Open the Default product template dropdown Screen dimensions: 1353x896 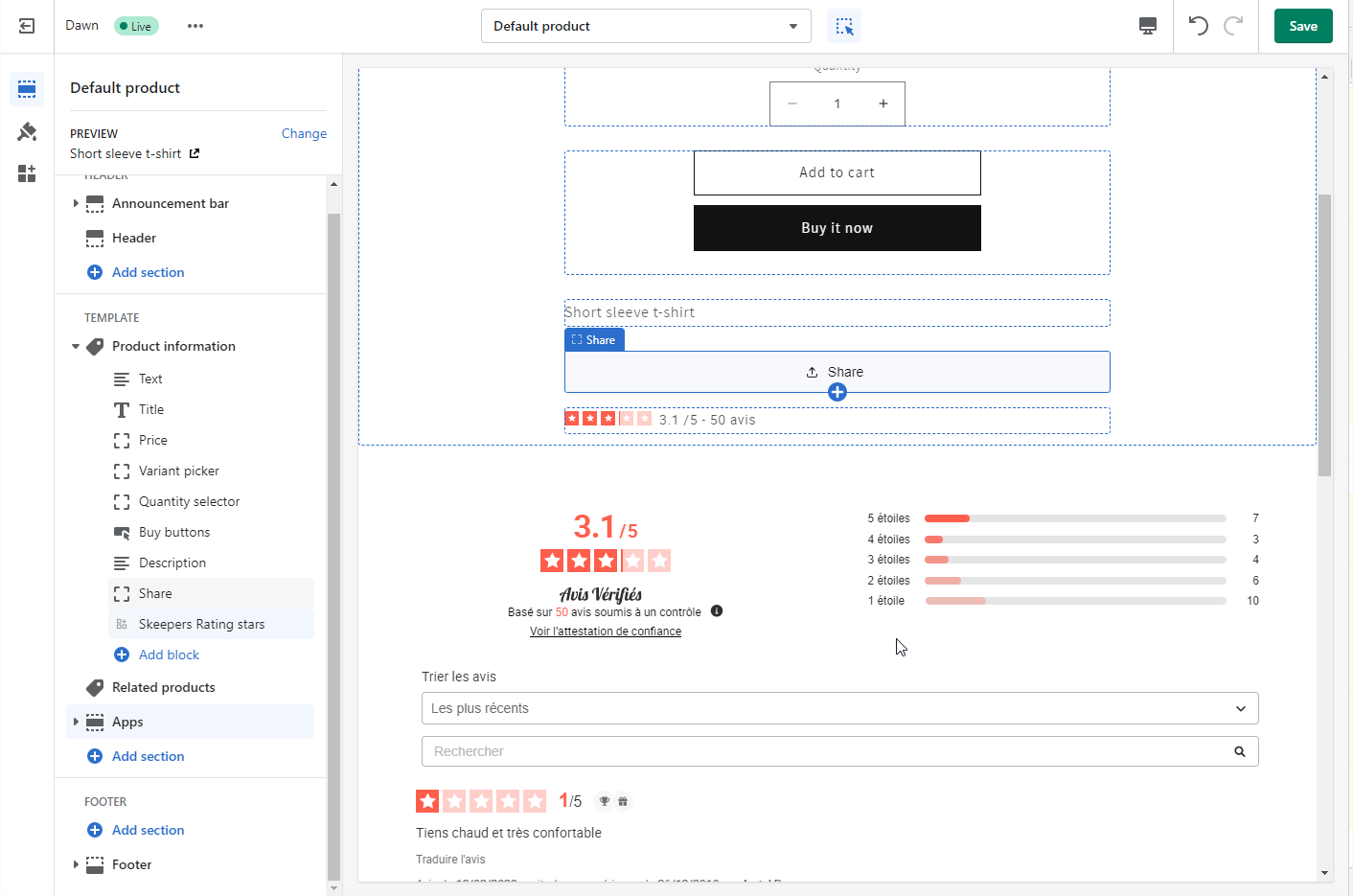pyautogui.click(x=645, y=26)
